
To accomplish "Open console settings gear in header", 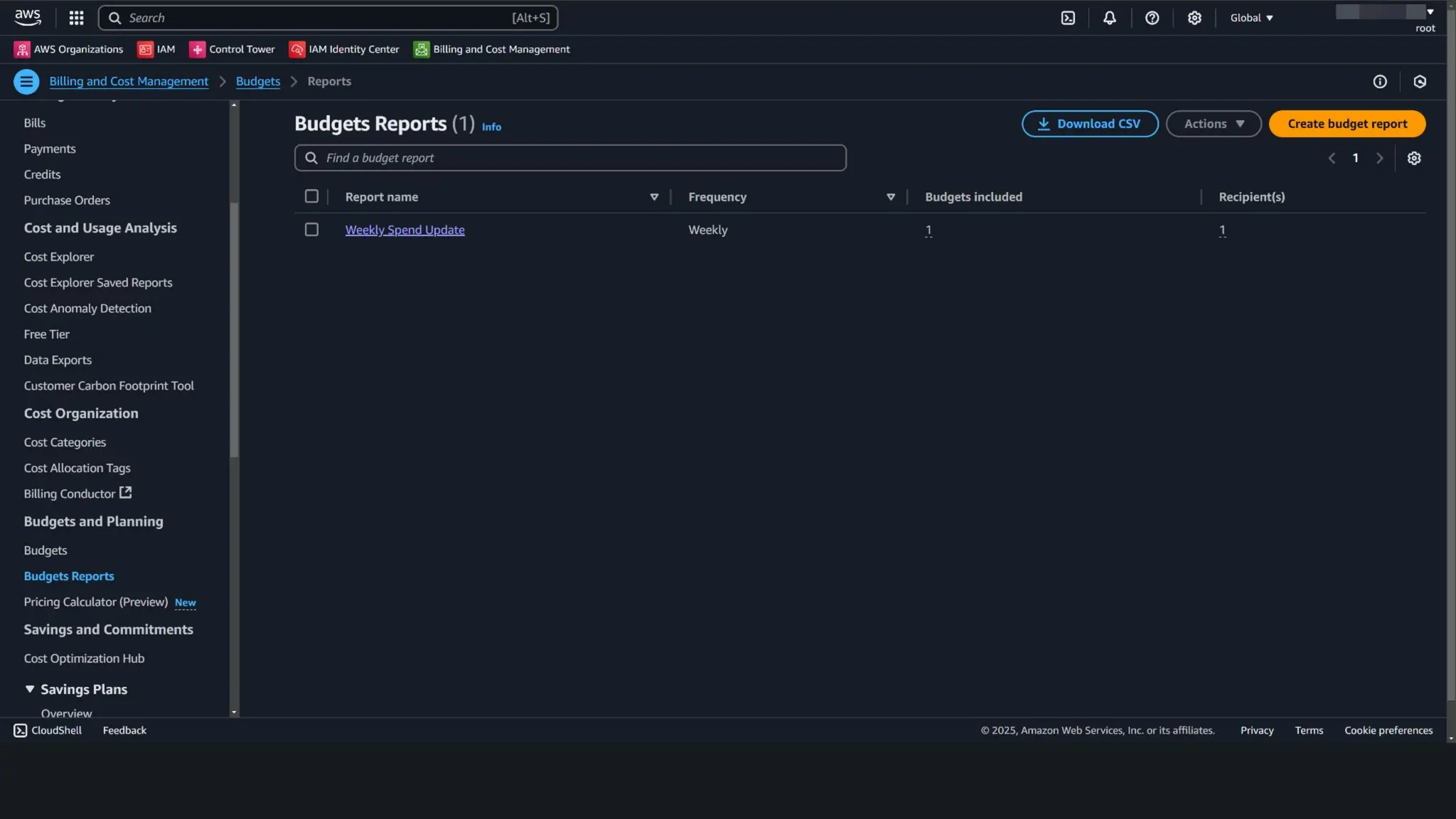I will (1194, 18).
